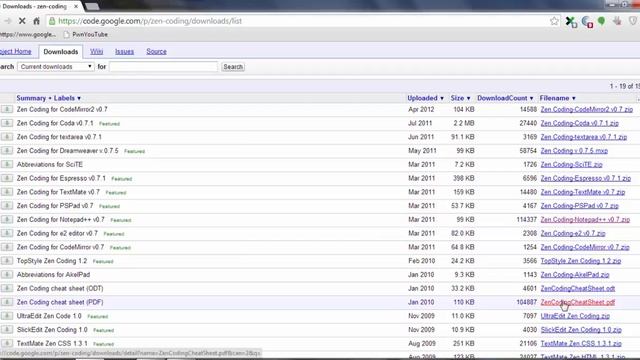Click the download icon for TextMate Zen CSS 1.3.1 row
The width and height of the screenshot is (640, 360).
pos(7,343)
